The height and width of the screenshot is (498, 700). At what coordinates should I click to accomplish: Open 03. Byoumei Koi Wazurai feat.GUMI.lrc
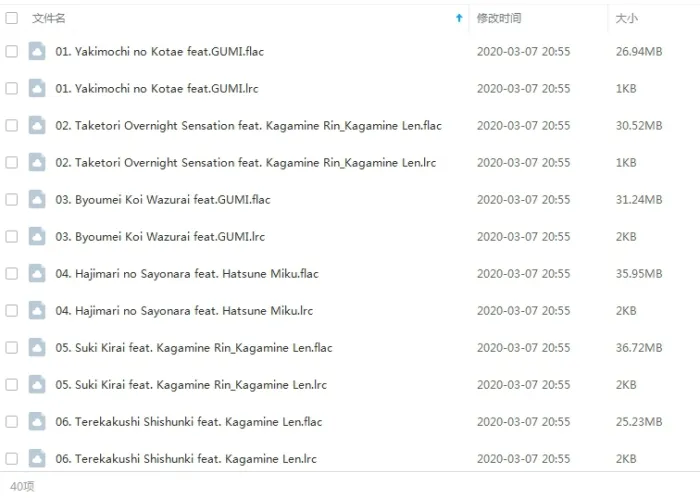[x=160, y=237]
